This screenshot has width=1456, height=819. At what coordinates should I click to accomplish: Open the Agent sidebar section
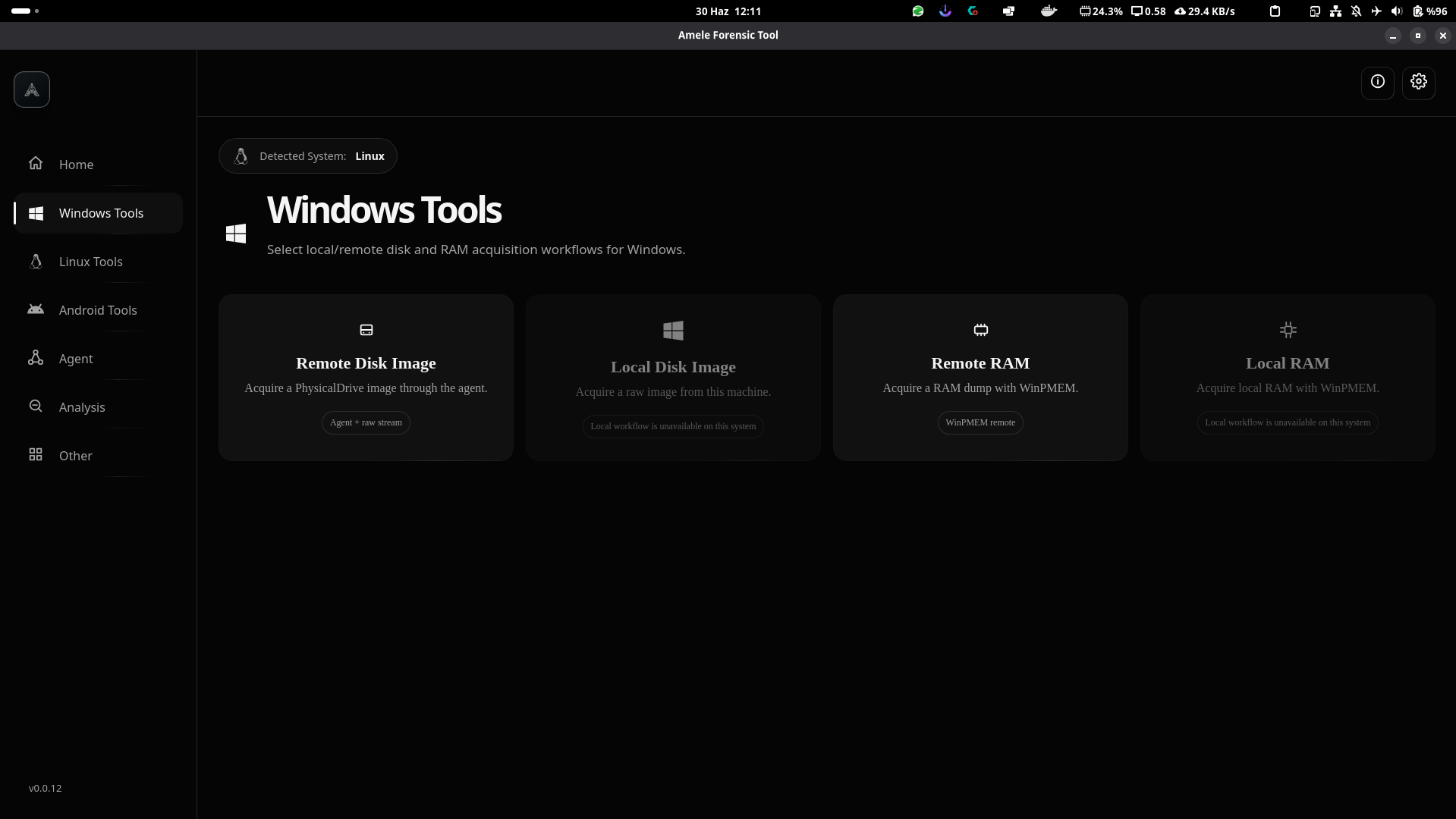(x=99, y=359)
